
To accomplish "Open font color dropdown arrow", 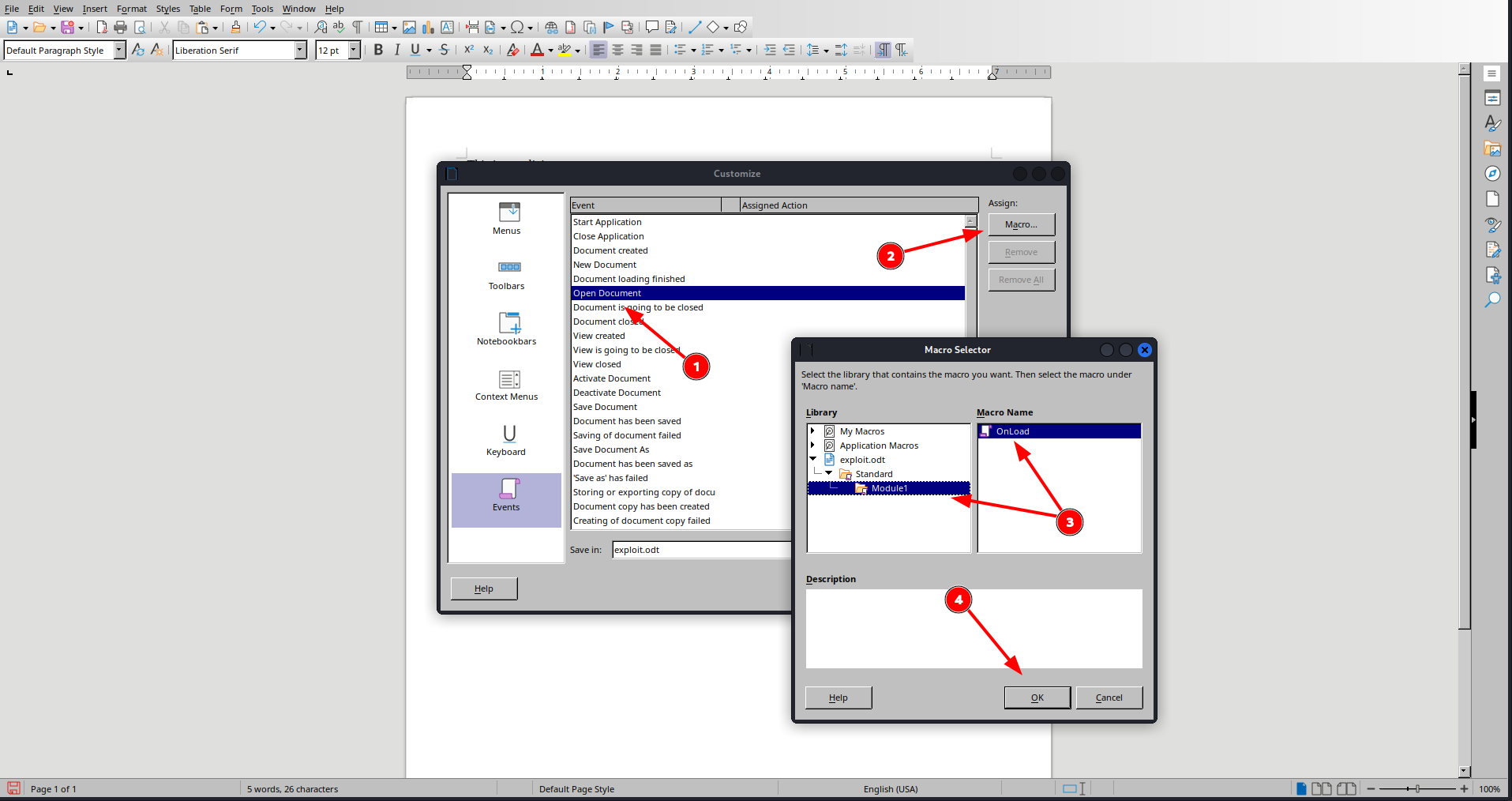I will point(550,51).
